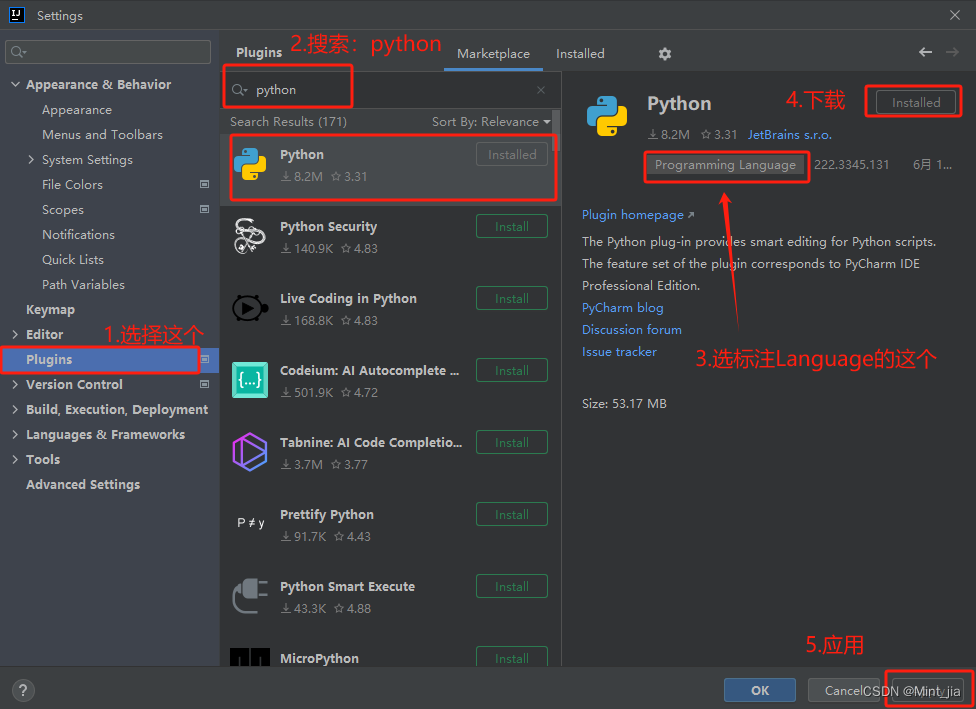976x709 pixels.
Task: Install the MicroPython plugin
Action: pyautogui.click(x=512, y=657)
